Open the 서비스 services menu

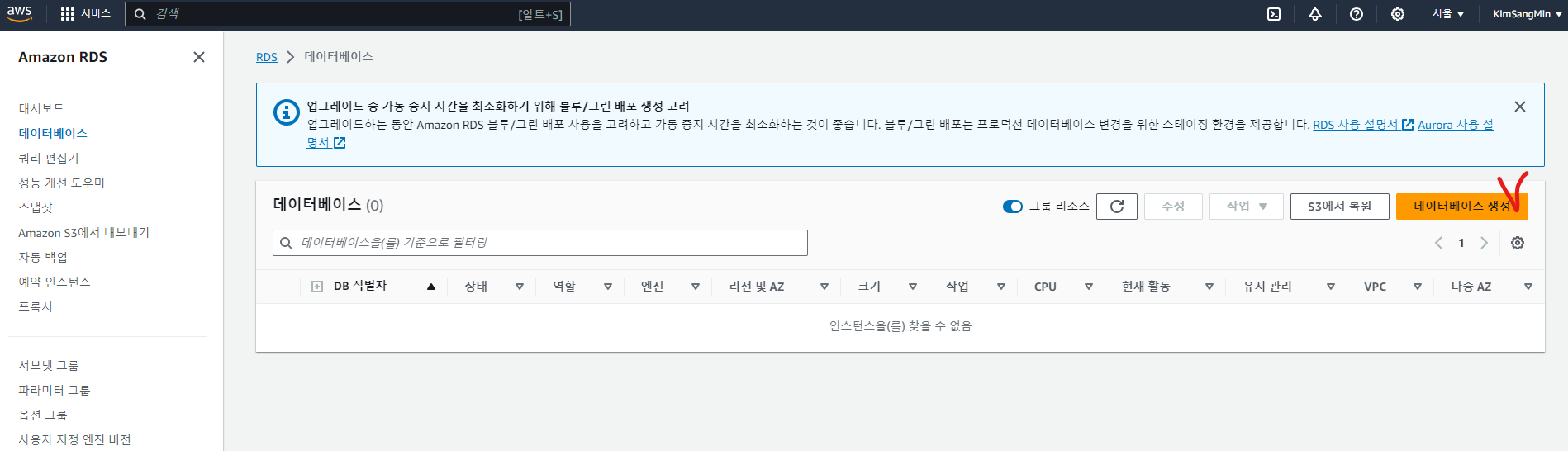(x=86, y=14)
